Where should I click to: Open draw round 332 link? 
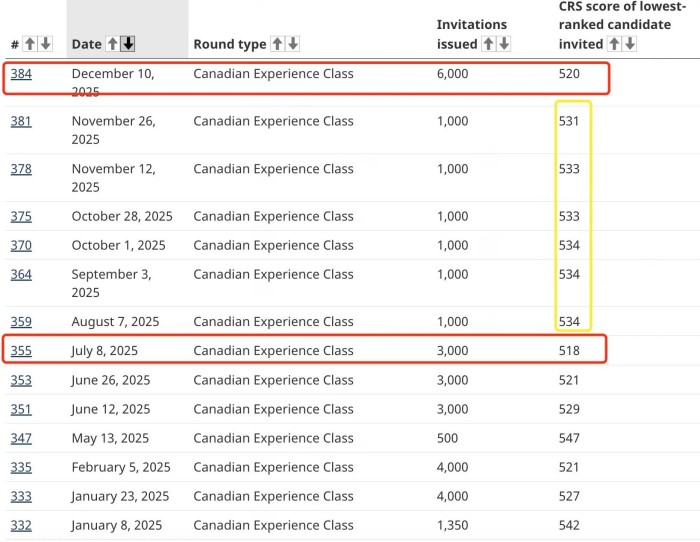(x=21, y=525)
